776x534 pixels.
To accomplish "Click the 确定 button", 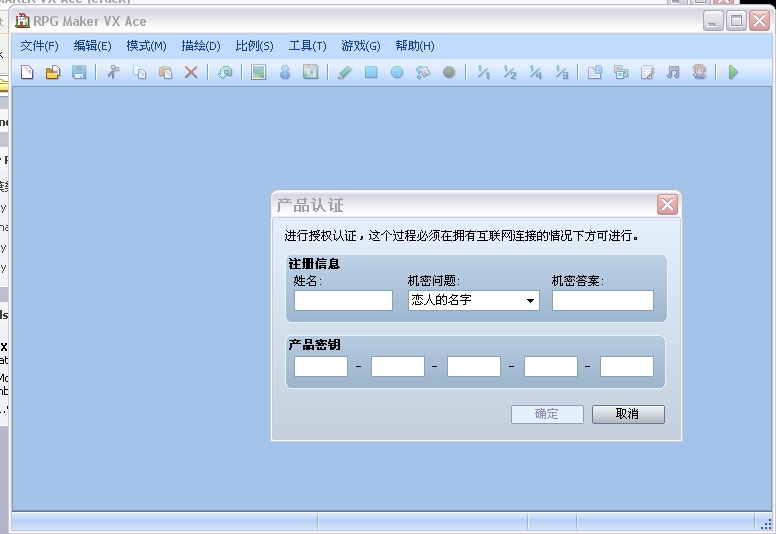I will pos(547,414).
